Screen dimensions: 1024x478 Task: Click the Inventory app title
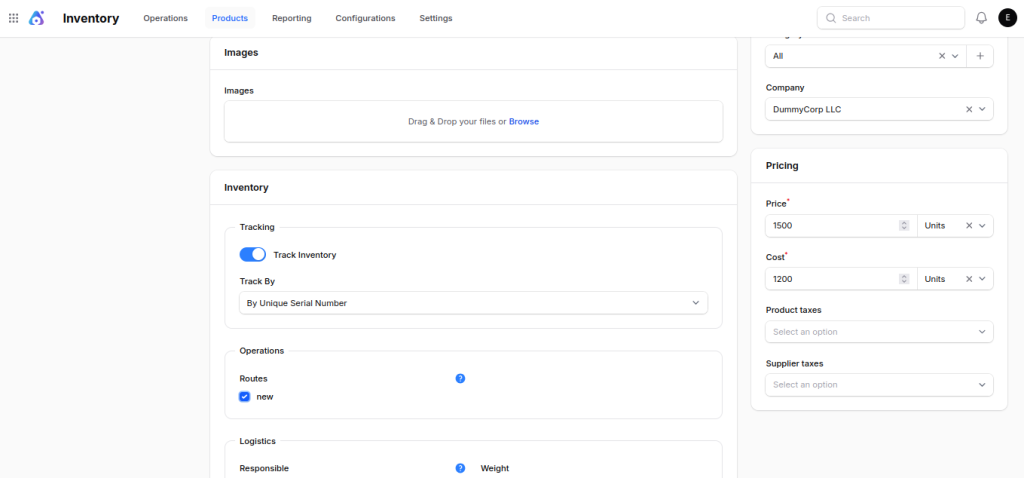91,18
